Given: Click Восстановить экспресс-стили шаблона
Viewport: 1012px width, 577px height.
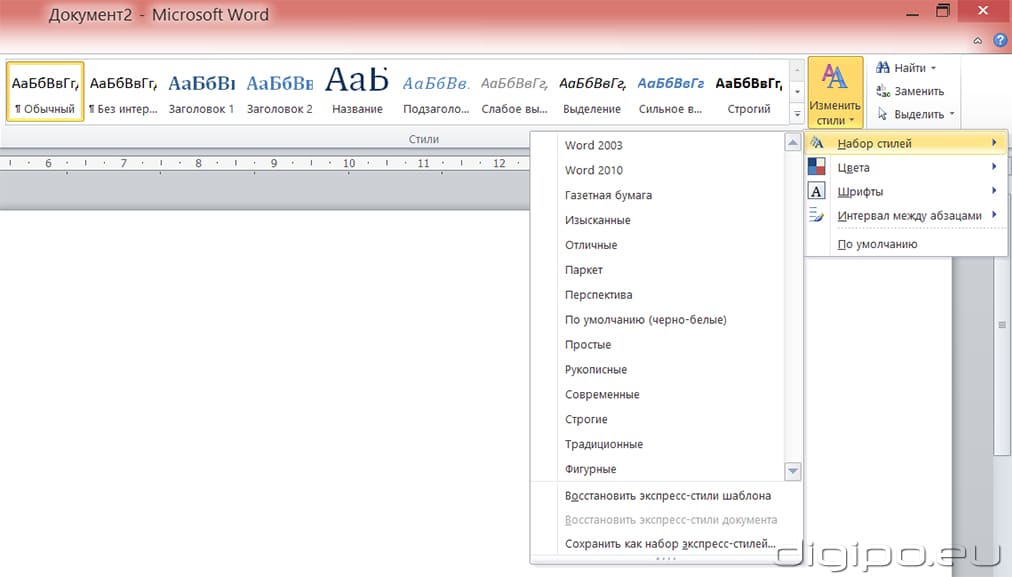Looking at the screenshot, I should click(x=667, y=495).
